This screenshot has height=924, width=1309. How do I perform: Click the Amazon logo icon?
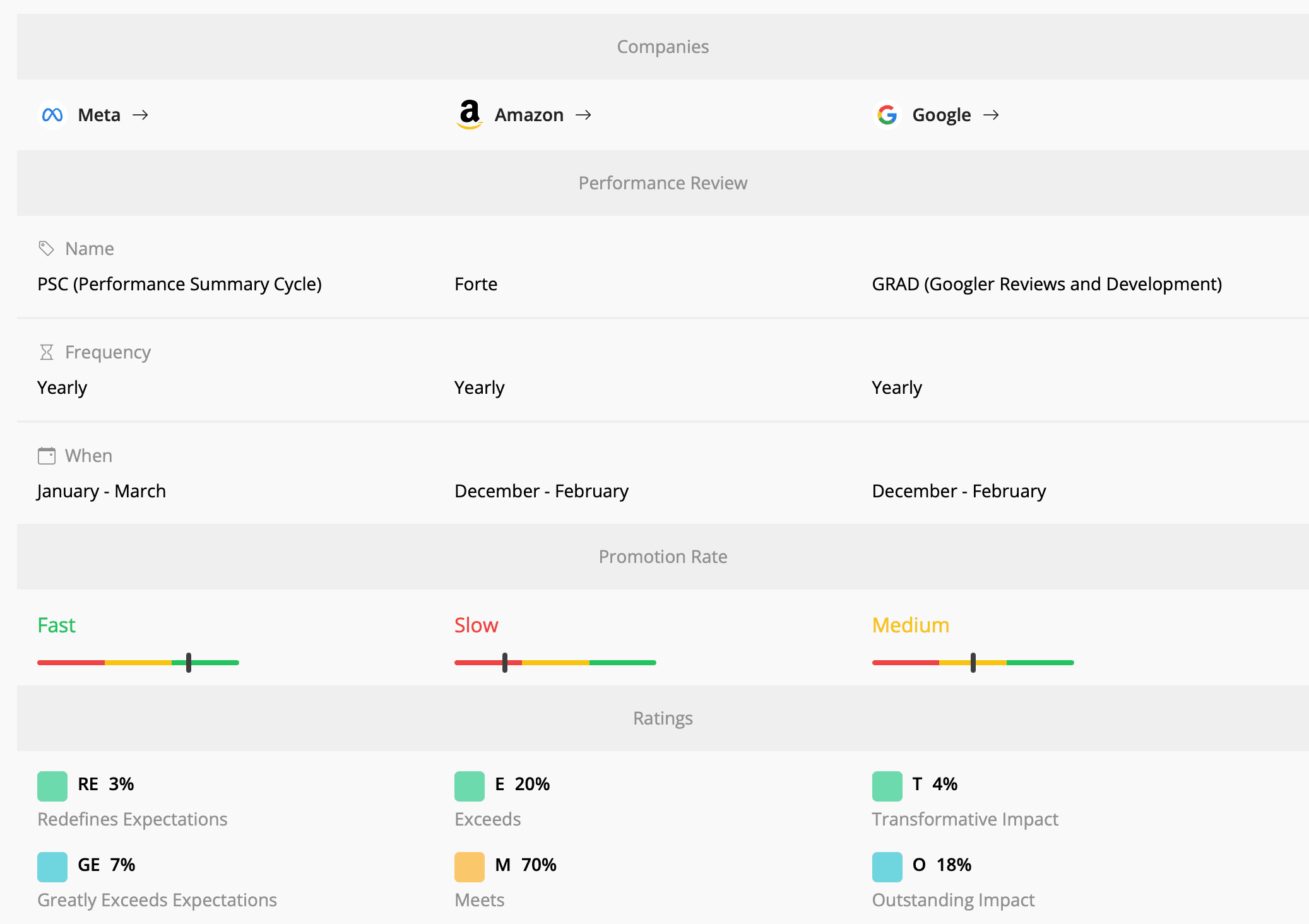click(x=470, y=115)
